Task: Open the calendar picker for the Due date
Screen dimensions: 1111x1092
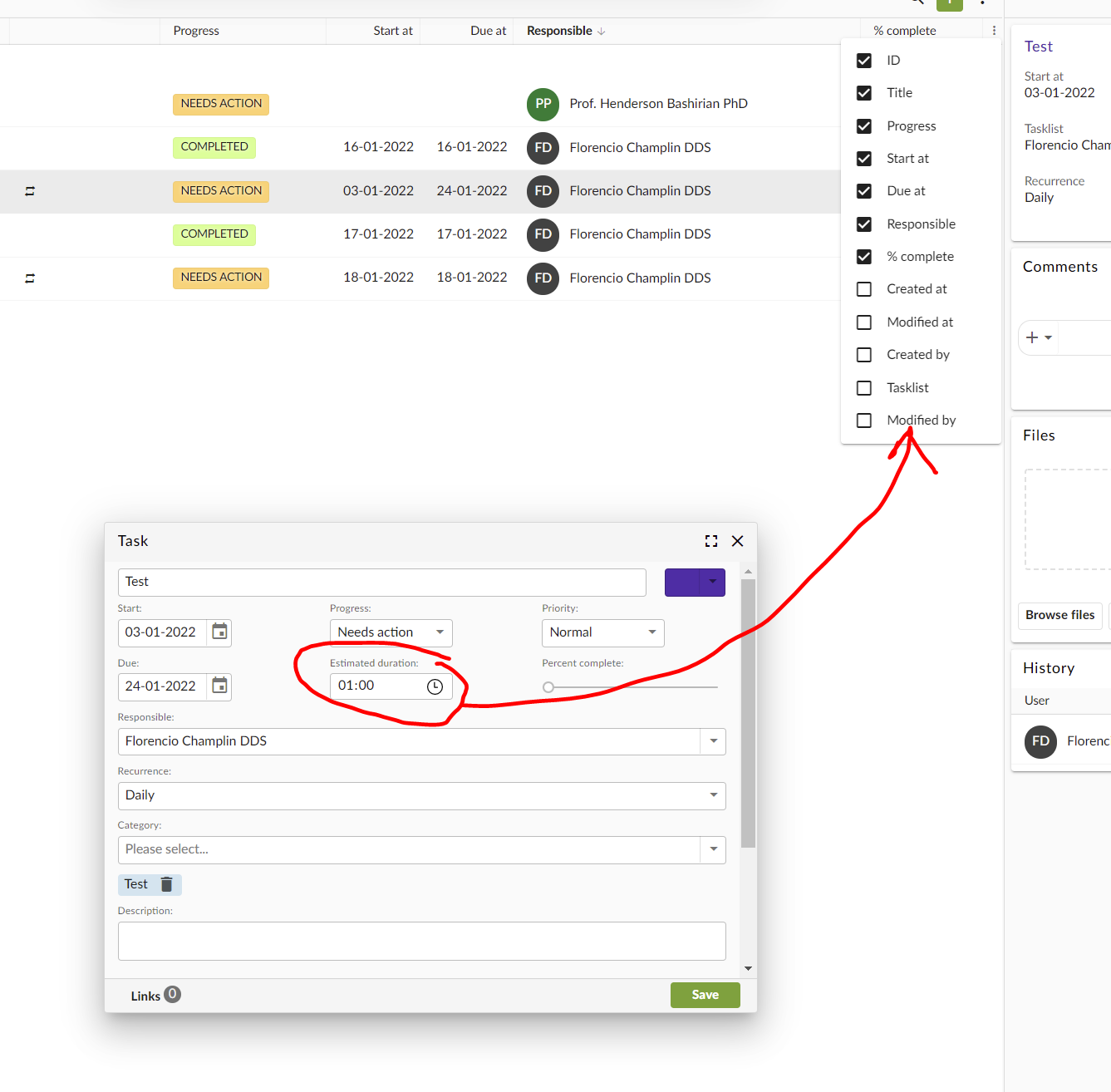Action: (x=219, y=686)
